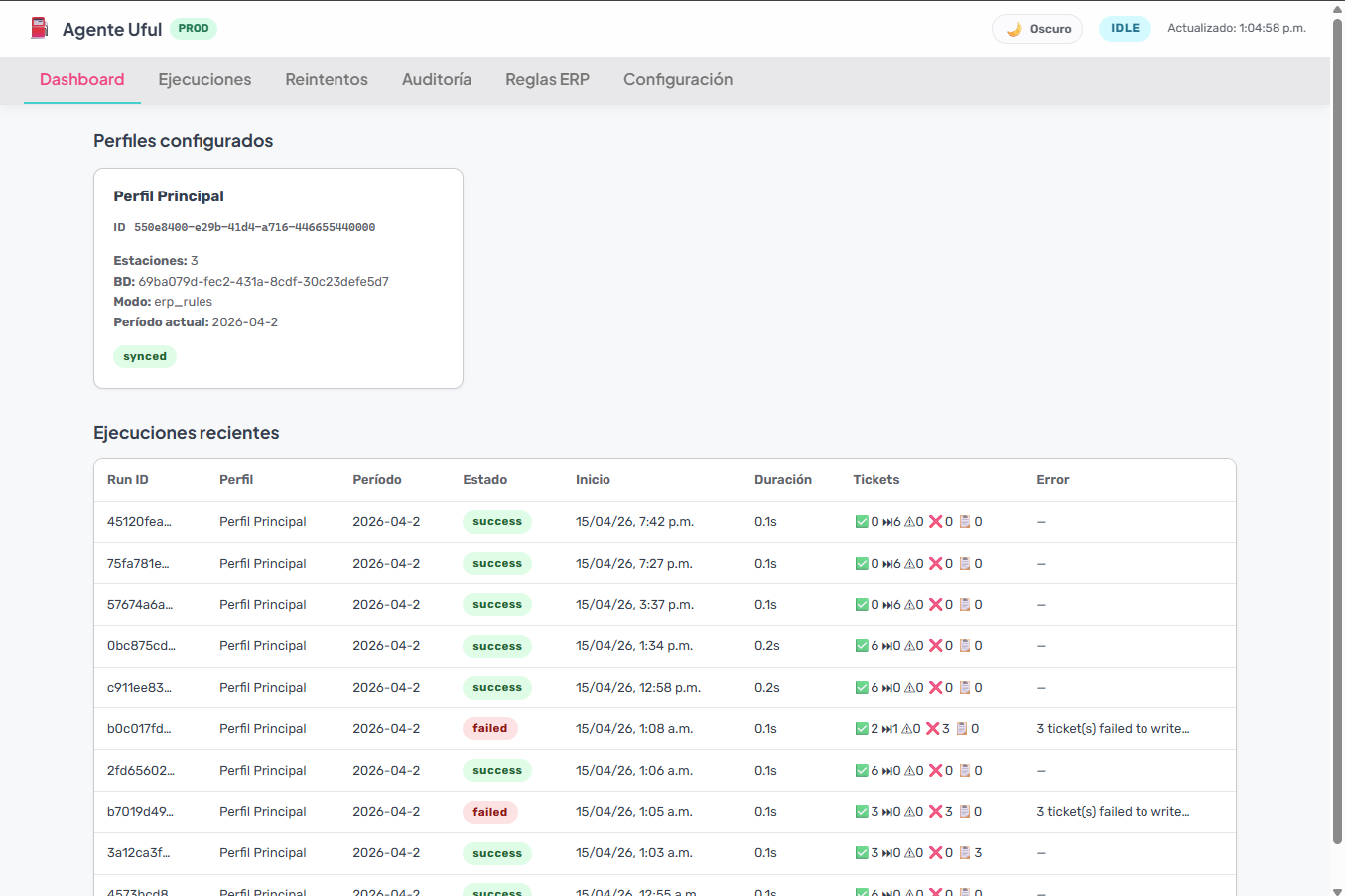The height and width of the screenshot is (896, 1345).
Task: Click the Duración column header
Action: [783, 480]
